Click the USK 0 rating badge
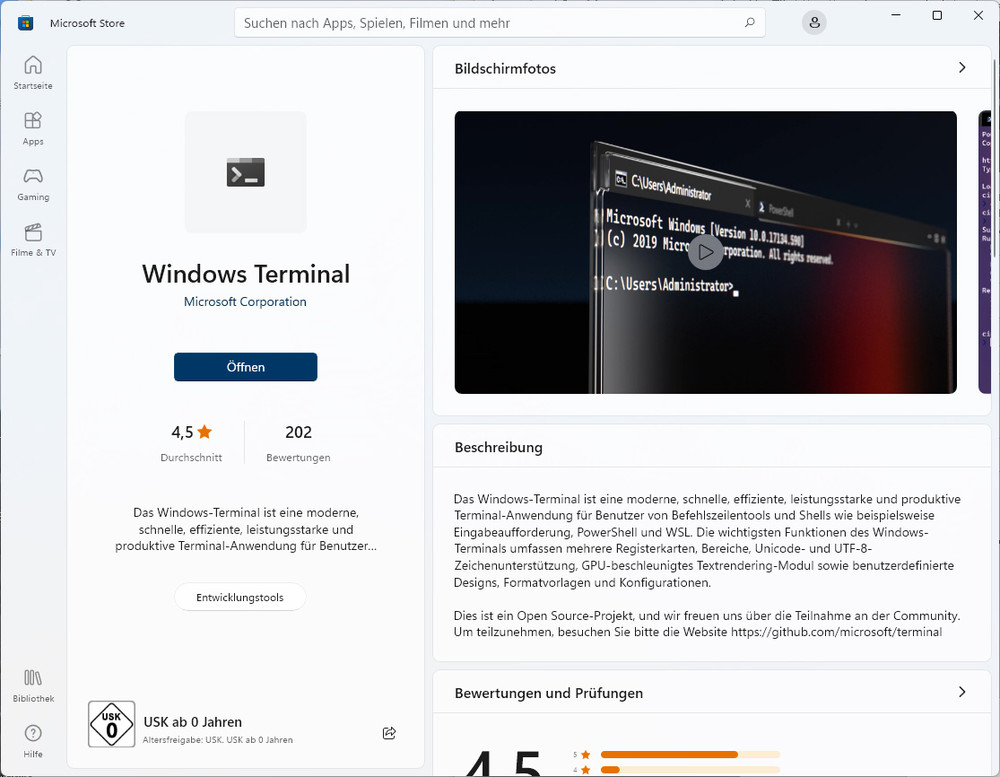1000x777 pixels. pyautogui.click(x=112, y=724)
